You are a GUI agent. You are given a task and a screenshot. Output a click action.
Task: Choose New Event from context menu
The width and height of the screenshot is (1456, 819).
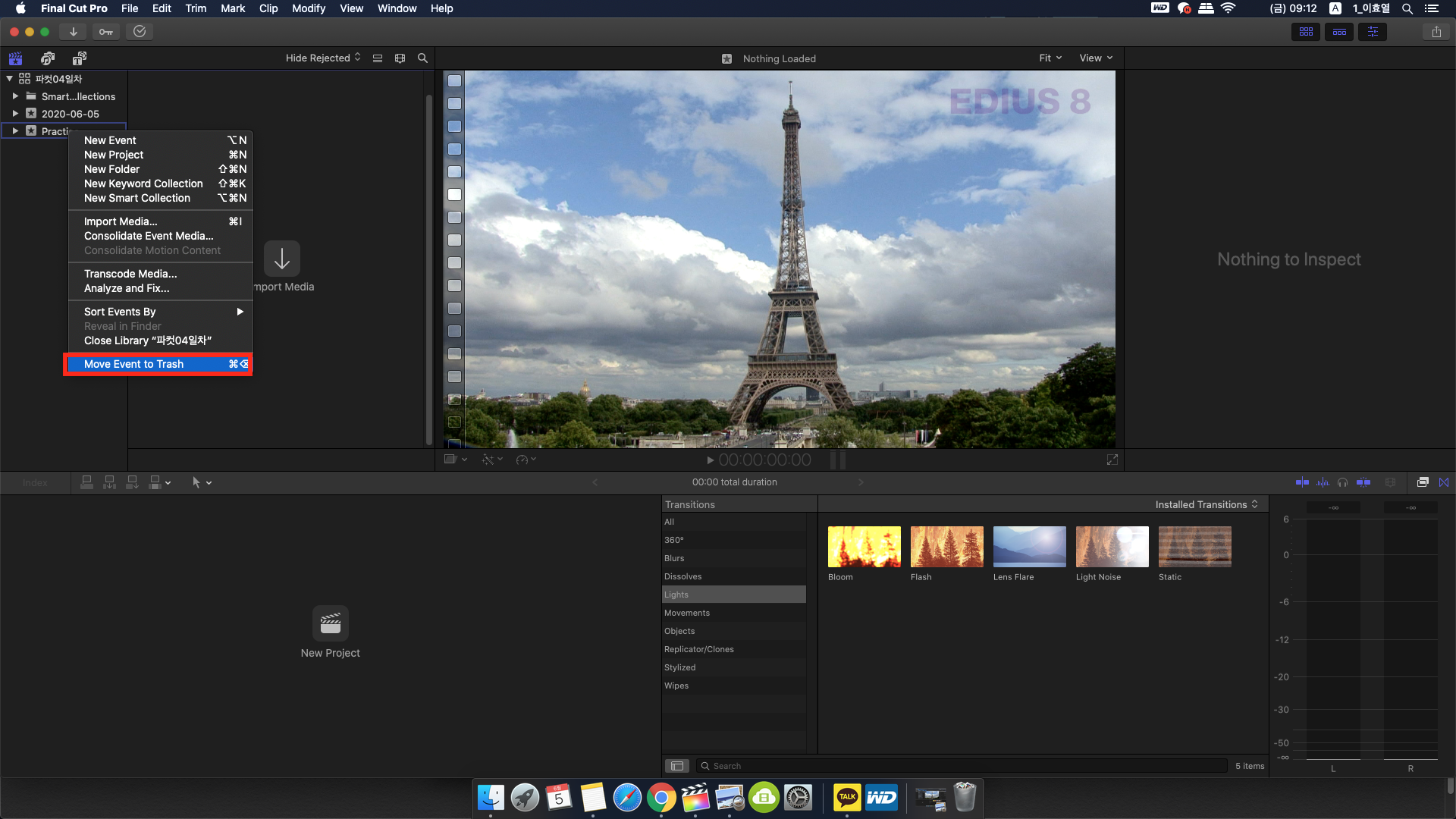160,140
